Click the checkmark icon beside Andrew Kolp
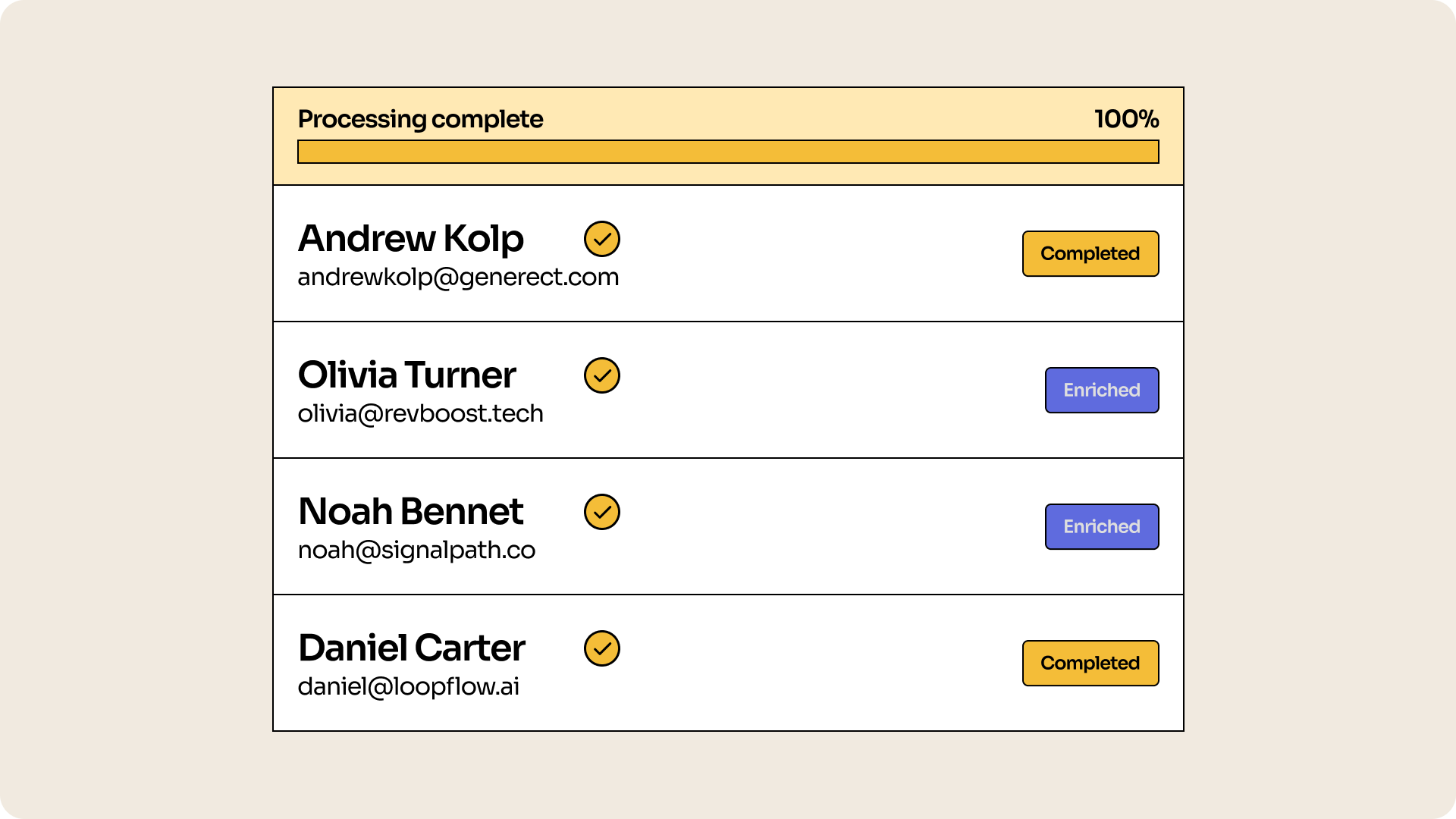 click(602, 239)
